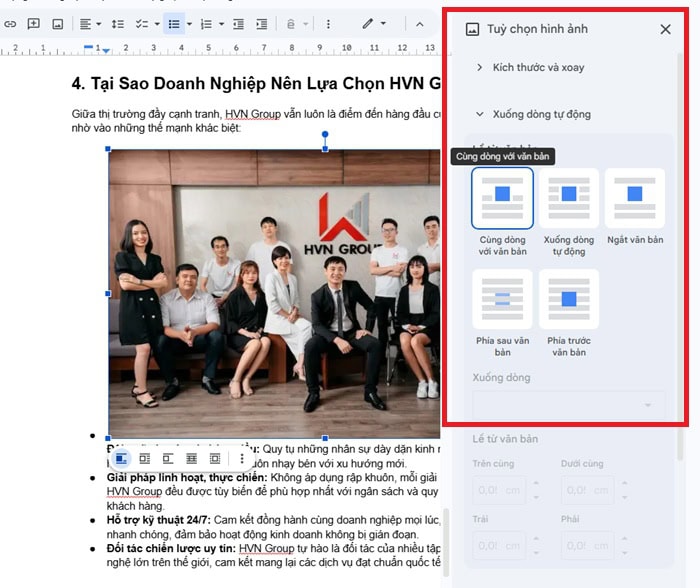
Task: Choose wrap text icon in floating toolbar
Action: point(145,459)
